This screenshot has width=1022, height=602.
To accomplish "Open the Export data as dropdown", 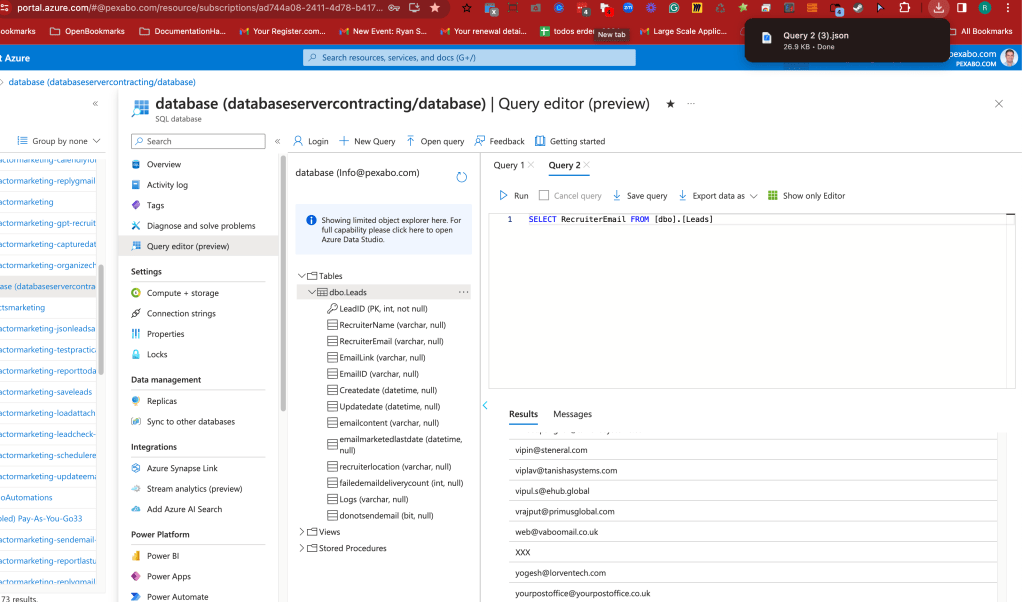I will click(x=718, y=195).
